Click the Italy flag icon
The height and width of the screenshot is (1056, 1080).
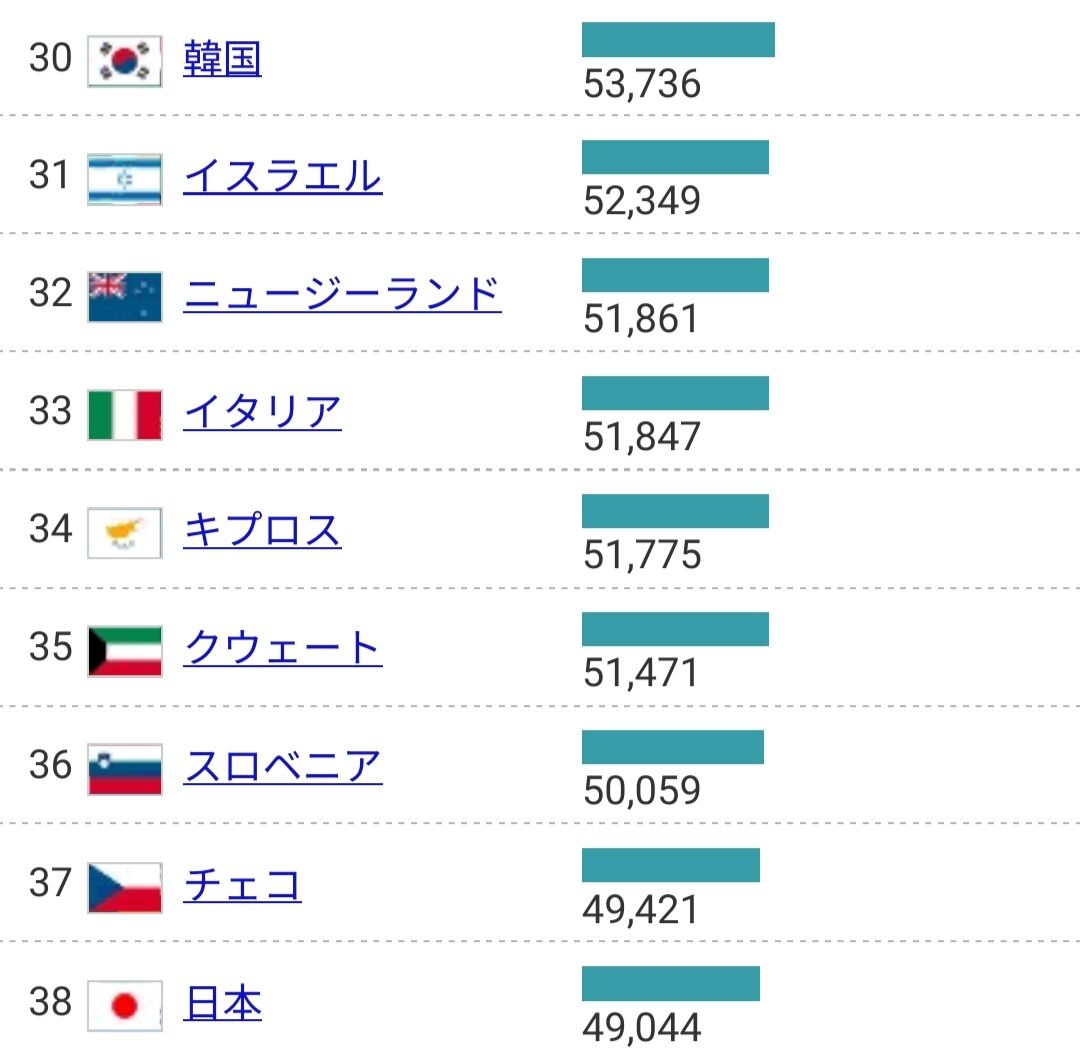pyautogui.click(x=124, y=415)
